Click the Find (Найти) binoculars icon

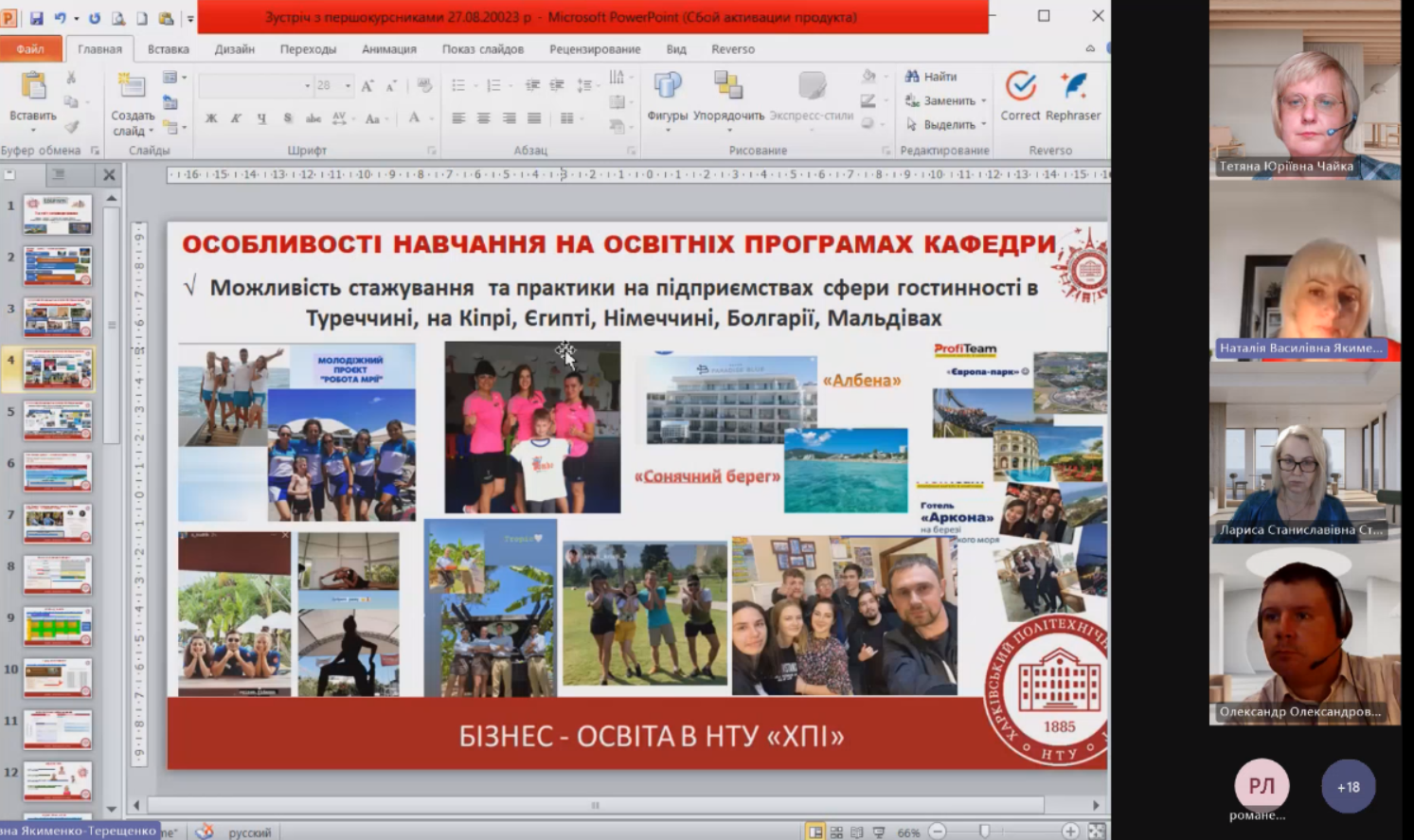click(913, 76)
